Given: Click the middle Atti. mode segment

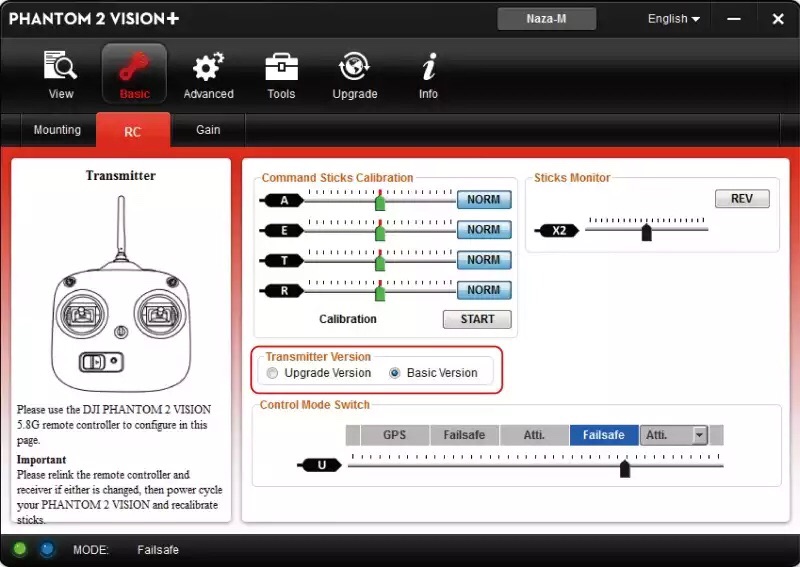Looking at the screenshot, I should [534, 435].
